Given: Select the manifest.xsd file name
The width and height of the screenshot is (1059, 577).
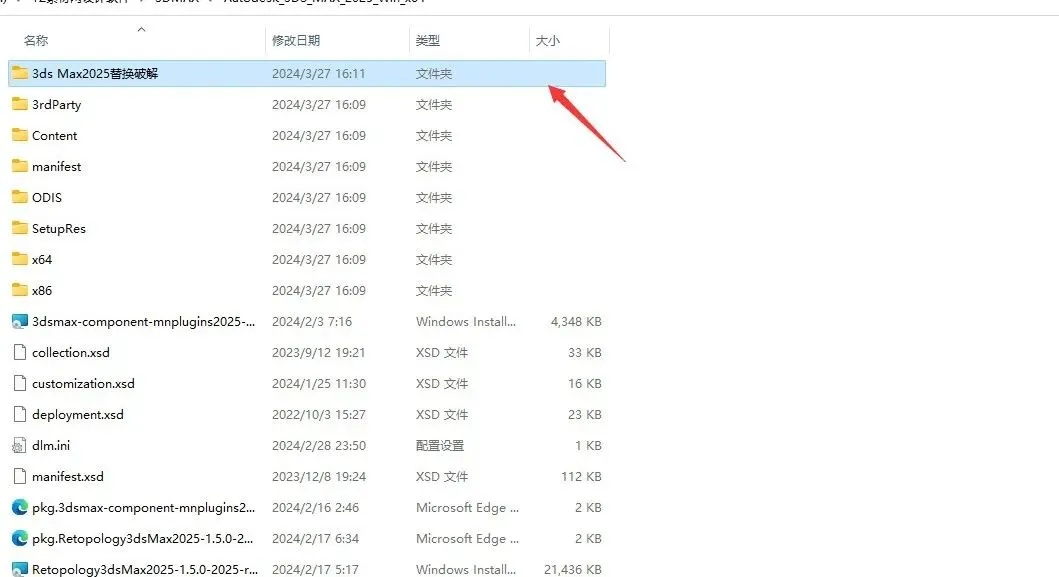Looking at the screenshot, I should click(x=68, y=477).
